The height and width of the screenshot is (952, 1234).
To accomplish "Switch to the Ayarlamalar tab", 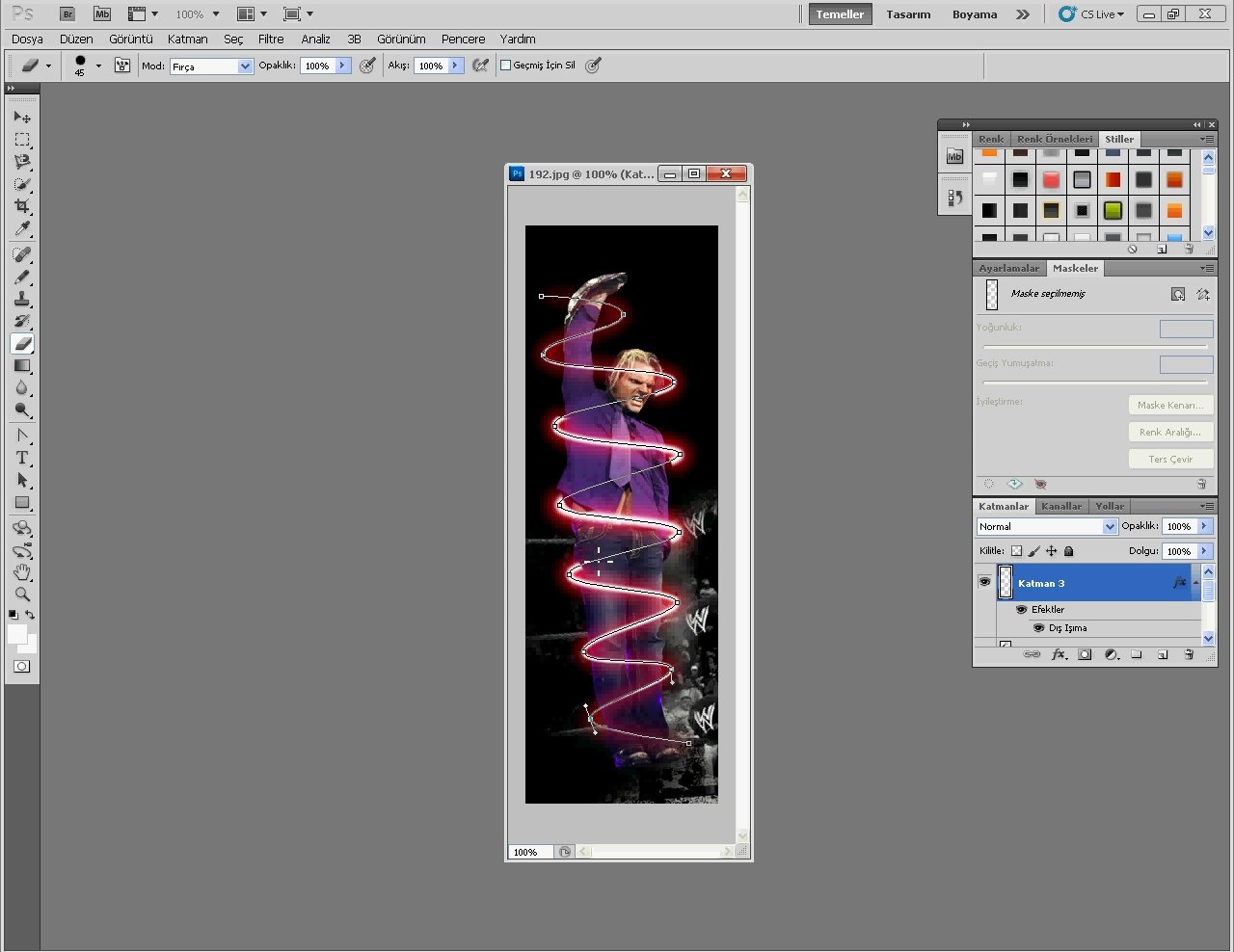I will coord(1008,268).
